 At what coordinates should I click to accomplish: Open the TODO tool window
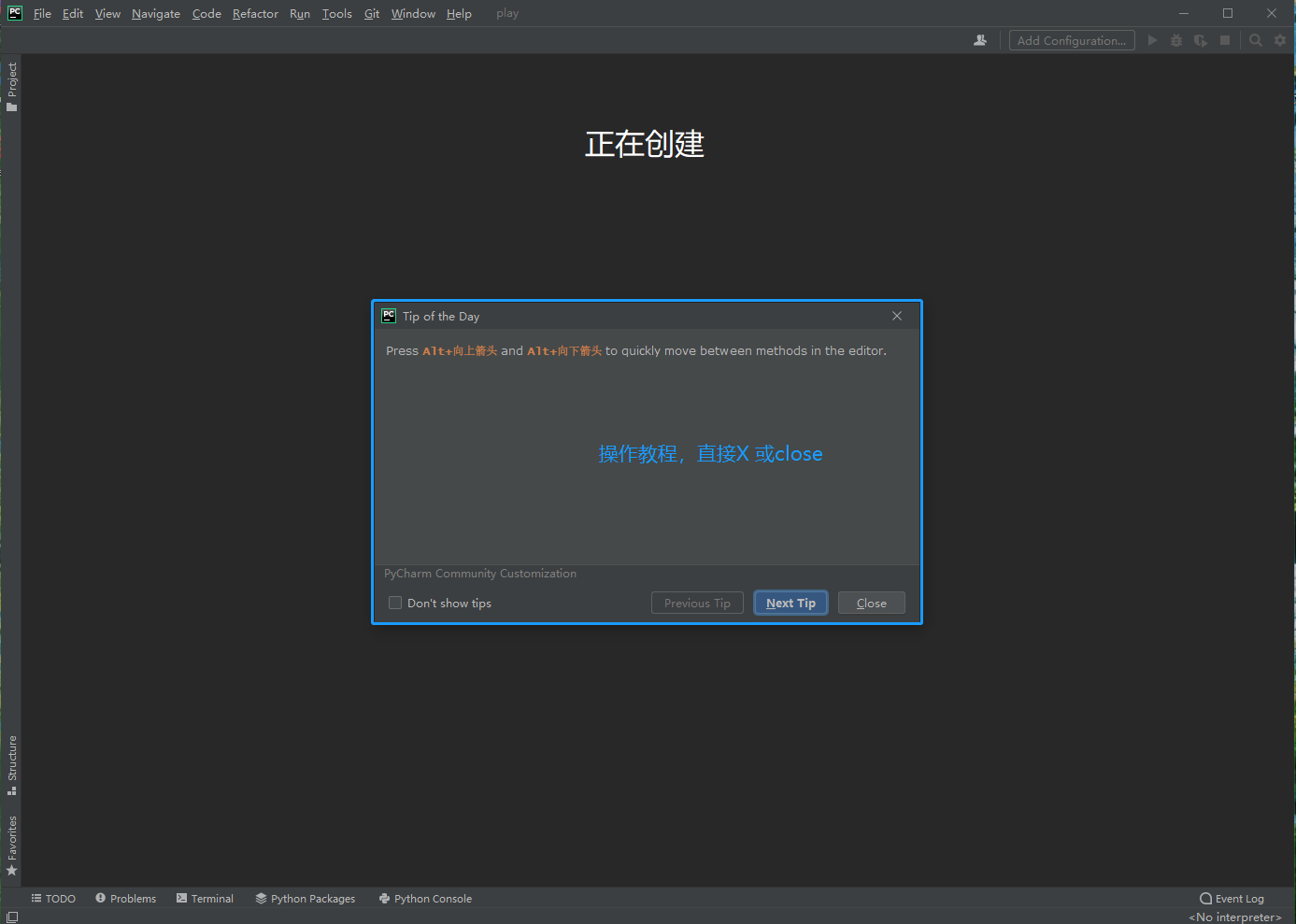tap(53, 899)
